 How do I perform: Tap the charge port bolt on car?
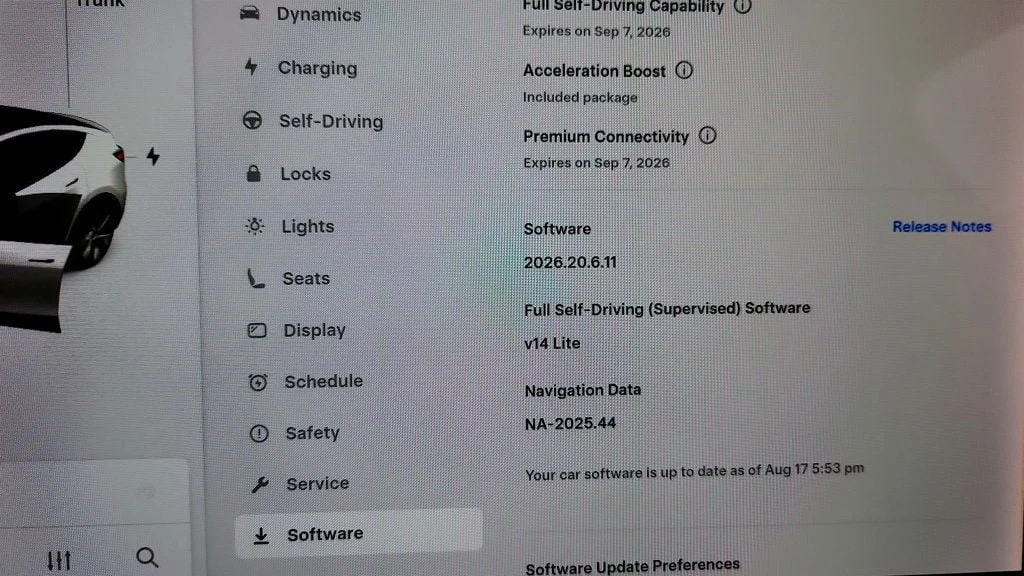point(153,157)
